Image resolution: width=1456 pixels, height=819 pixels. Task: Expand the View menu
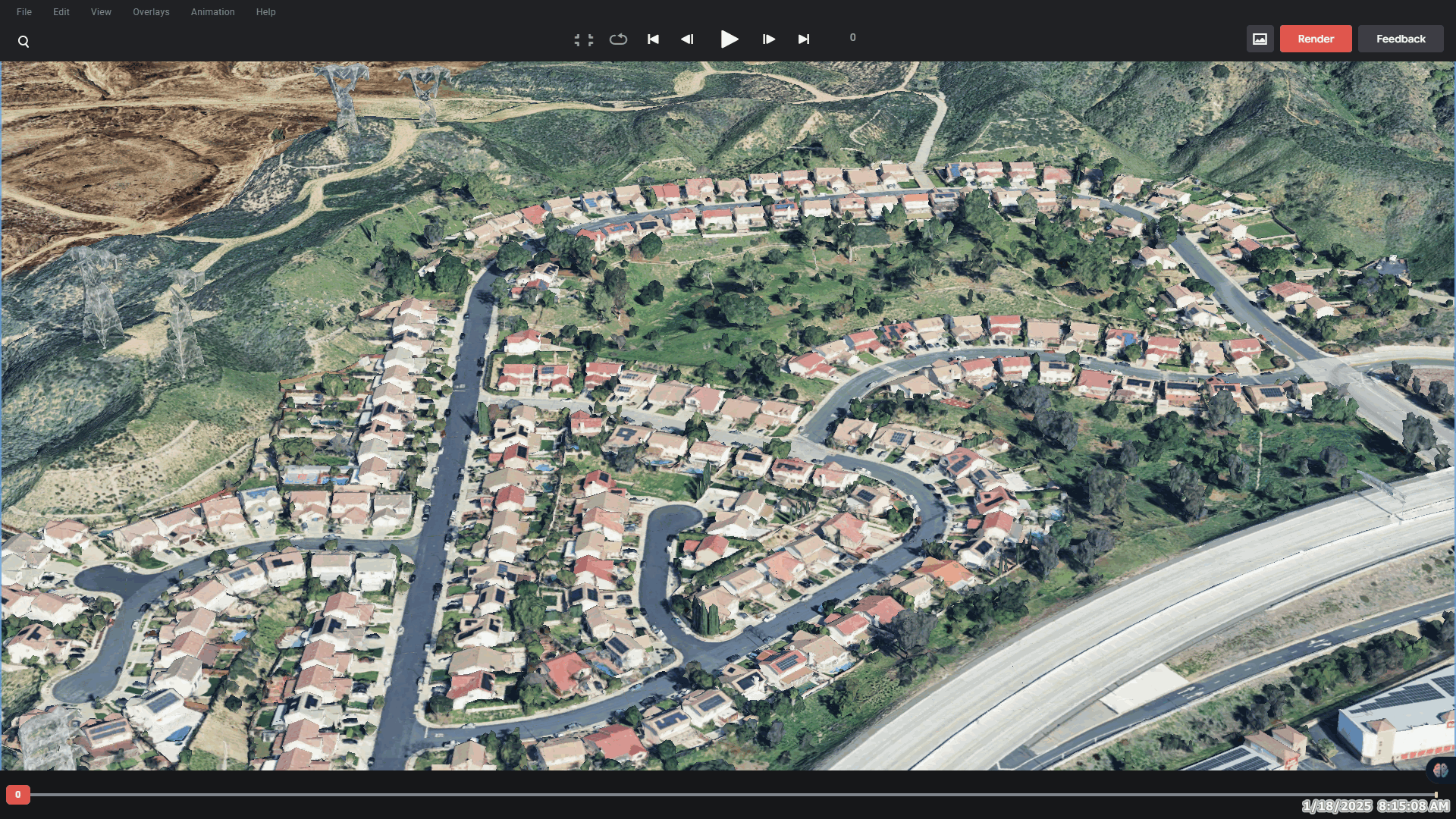(x=101, y=11)
